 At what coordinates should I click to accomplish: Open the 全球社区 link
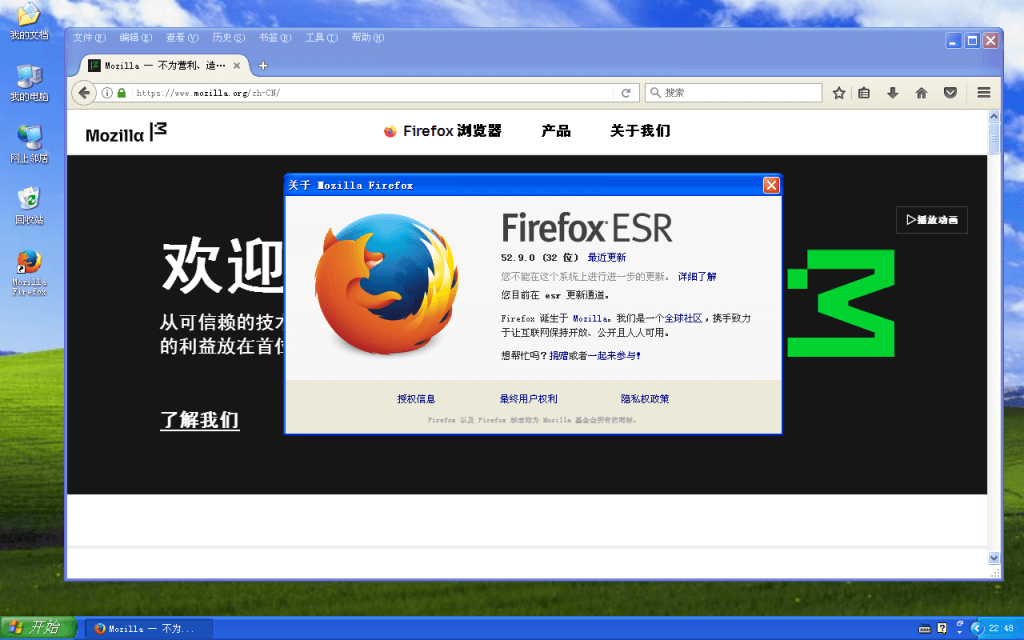coord(683,318)
